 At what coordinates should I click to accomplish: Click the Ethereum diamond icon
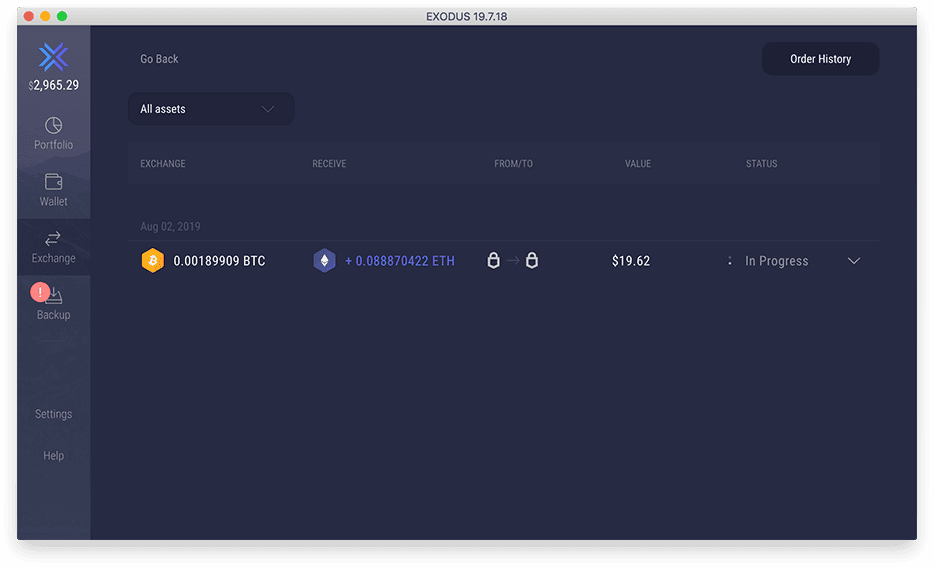[x=325, y=261]
